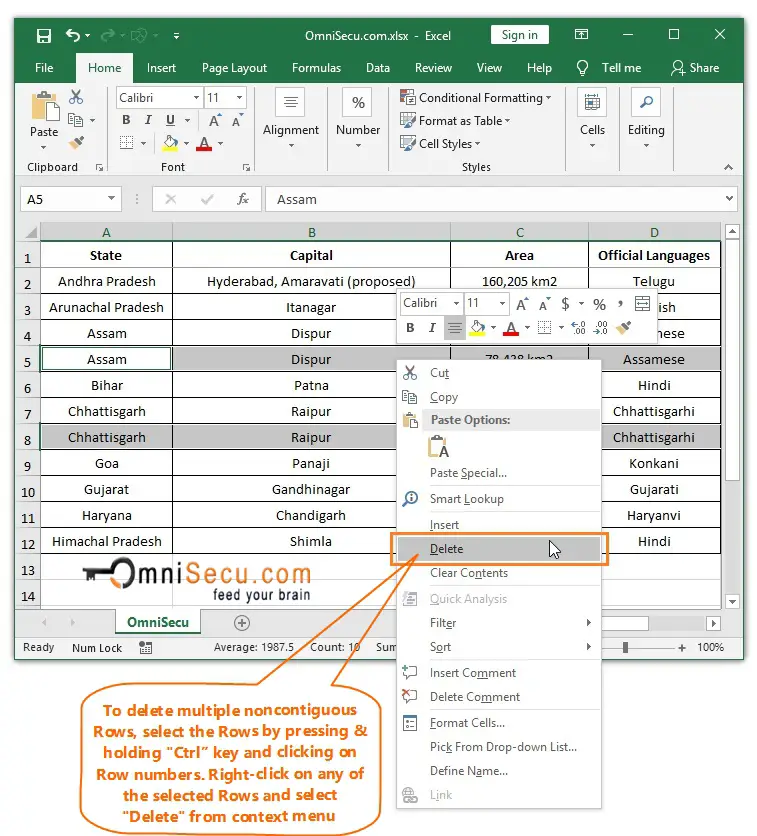Click the zoom slider handle in status bar
This screenshot has height=836, width=757.
[625, 648]
